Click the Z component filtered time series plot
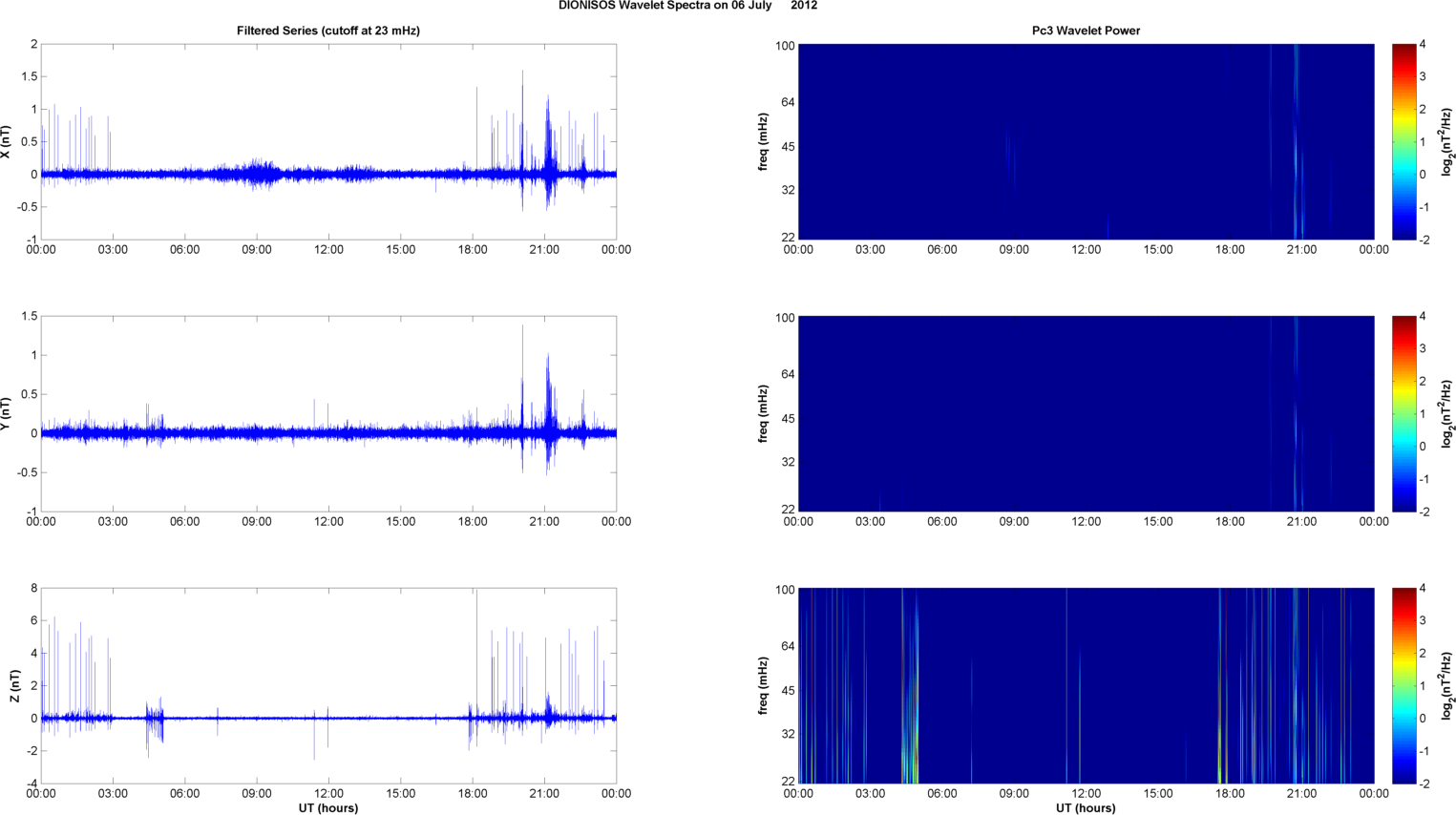The image size is (1456, 815). (x=328, y=686)
